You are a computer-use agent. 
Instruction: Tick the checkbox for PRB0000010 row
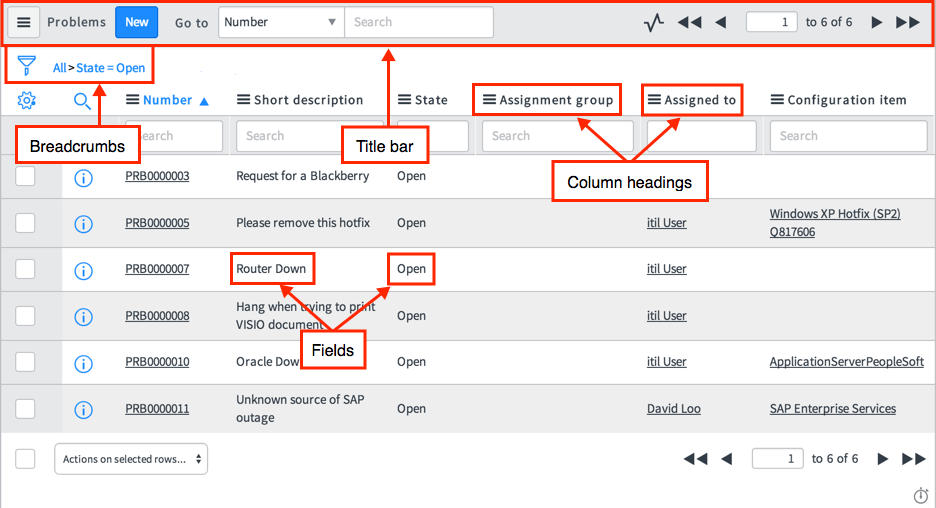26,362
